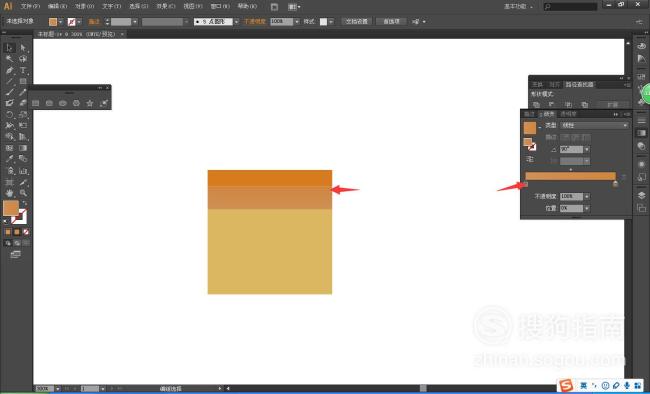Select the Direct Selection tool

coord(23,48)
